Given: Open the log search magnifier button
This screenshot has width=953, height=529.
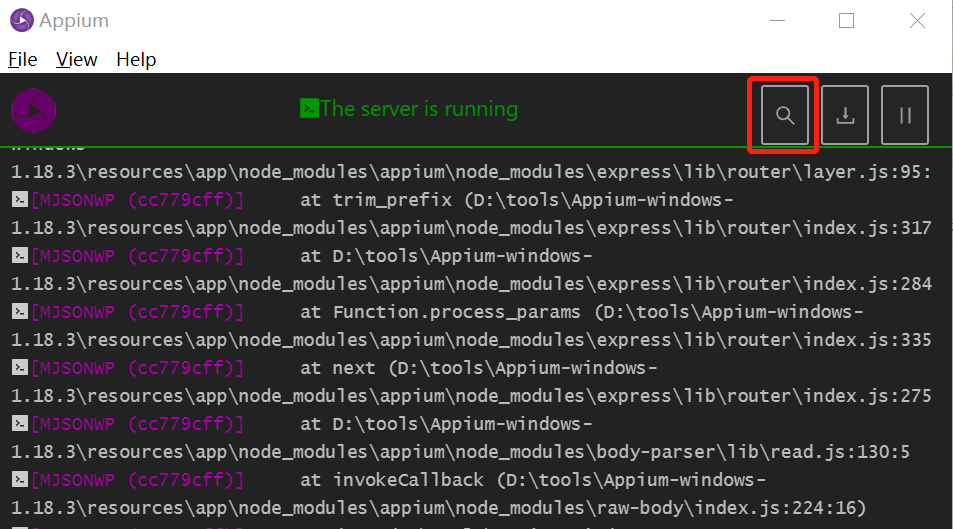Looking at the screenshot, I should tap(785, 115).
